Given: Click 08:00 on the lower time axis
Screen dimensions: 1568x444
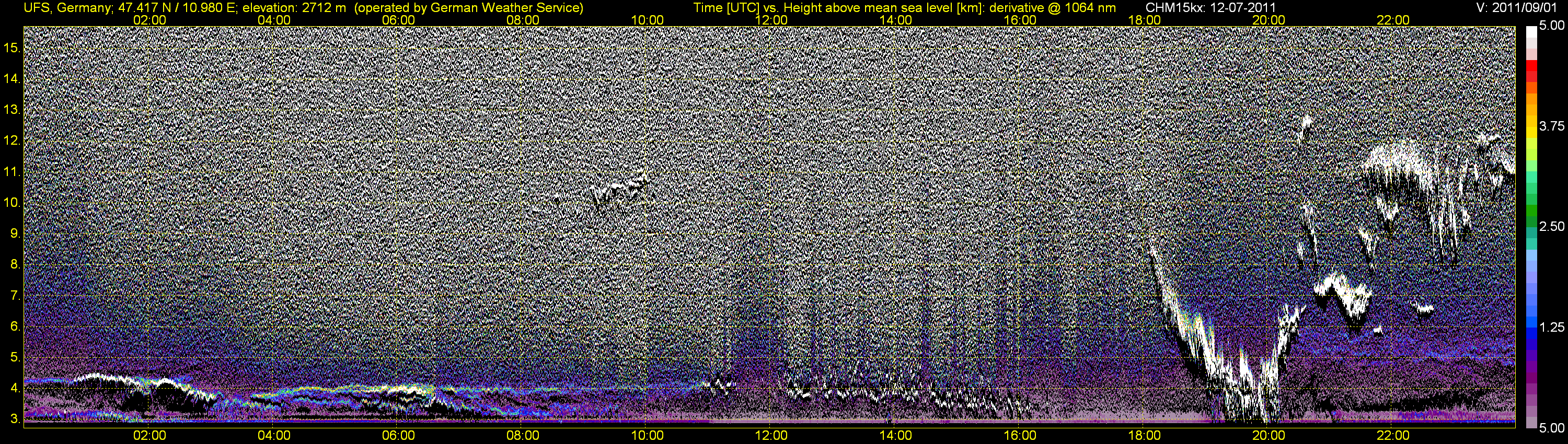Looking at the screenshot, I should 523,436.
